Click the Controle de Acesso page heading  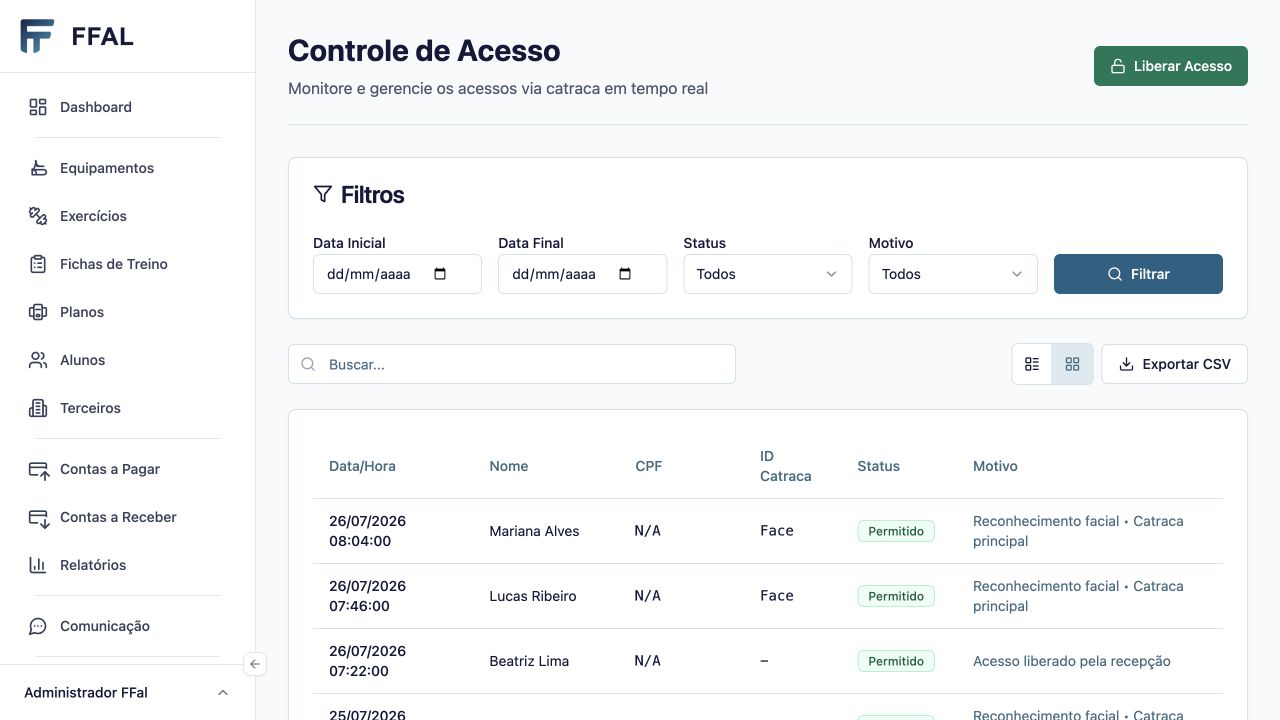pos(424,51)
